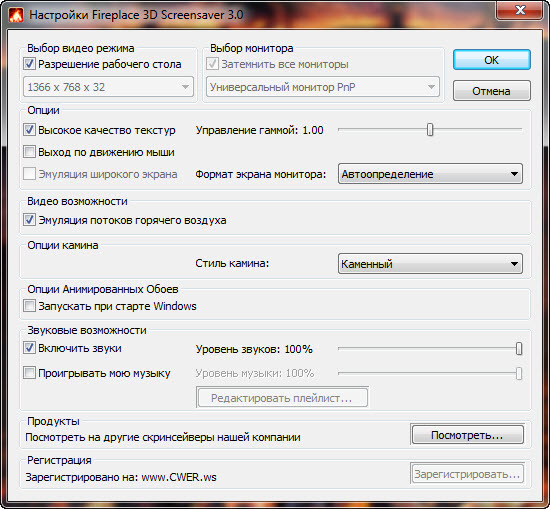Screen dimensions: 550x509
Task: Close the Fireplace settings window
Action: [x=520, y=10]
